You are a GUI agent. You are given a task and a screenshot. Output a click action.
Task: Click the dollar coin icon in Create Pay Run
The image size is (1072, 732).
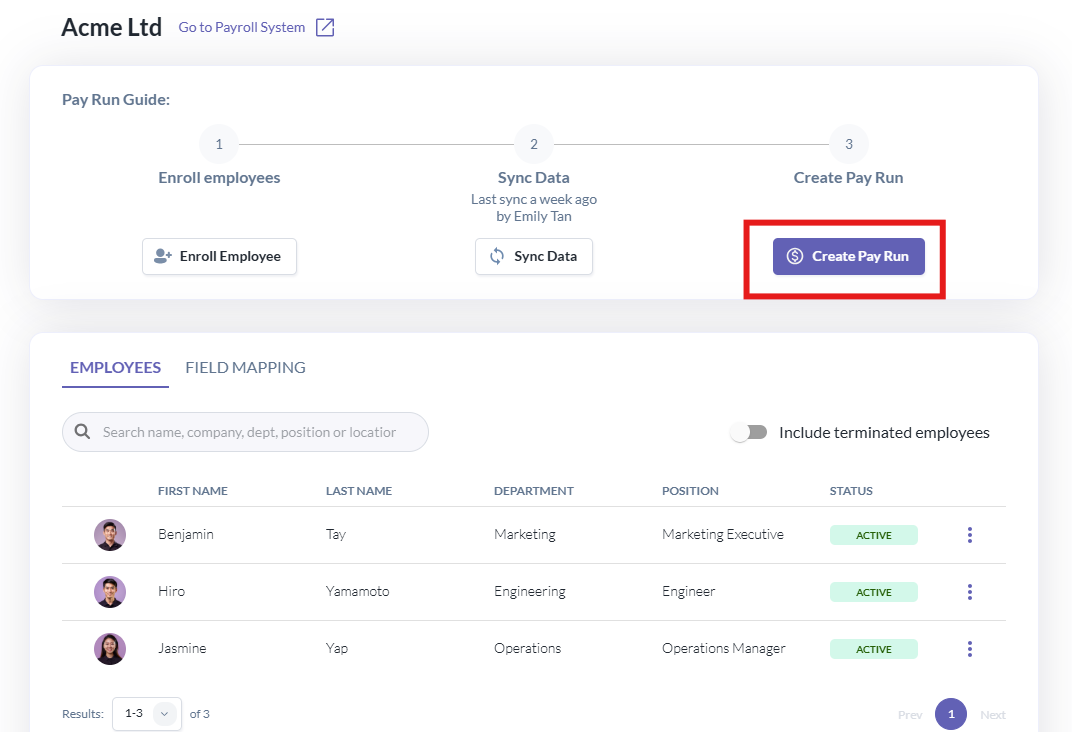point(794,256)
